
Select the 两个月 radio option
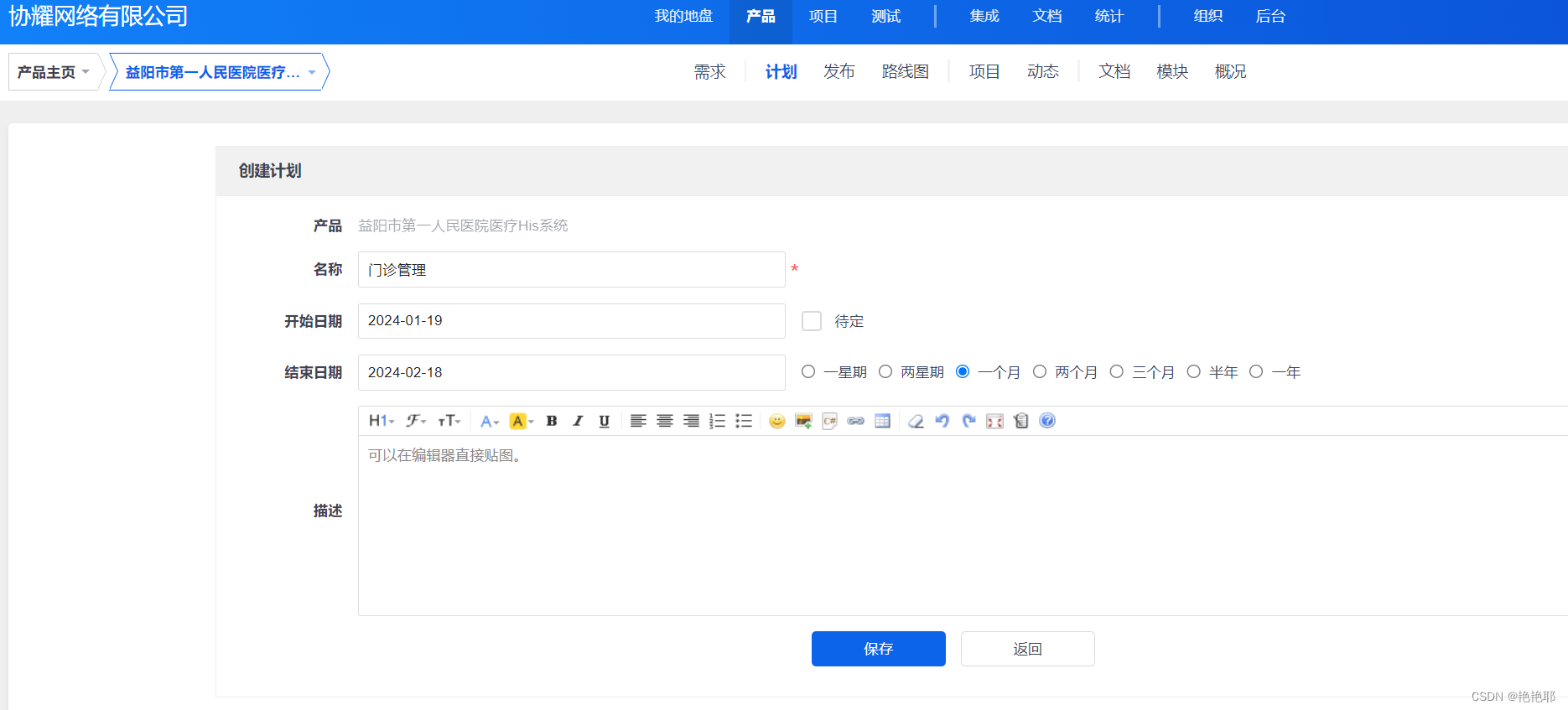1040,371
